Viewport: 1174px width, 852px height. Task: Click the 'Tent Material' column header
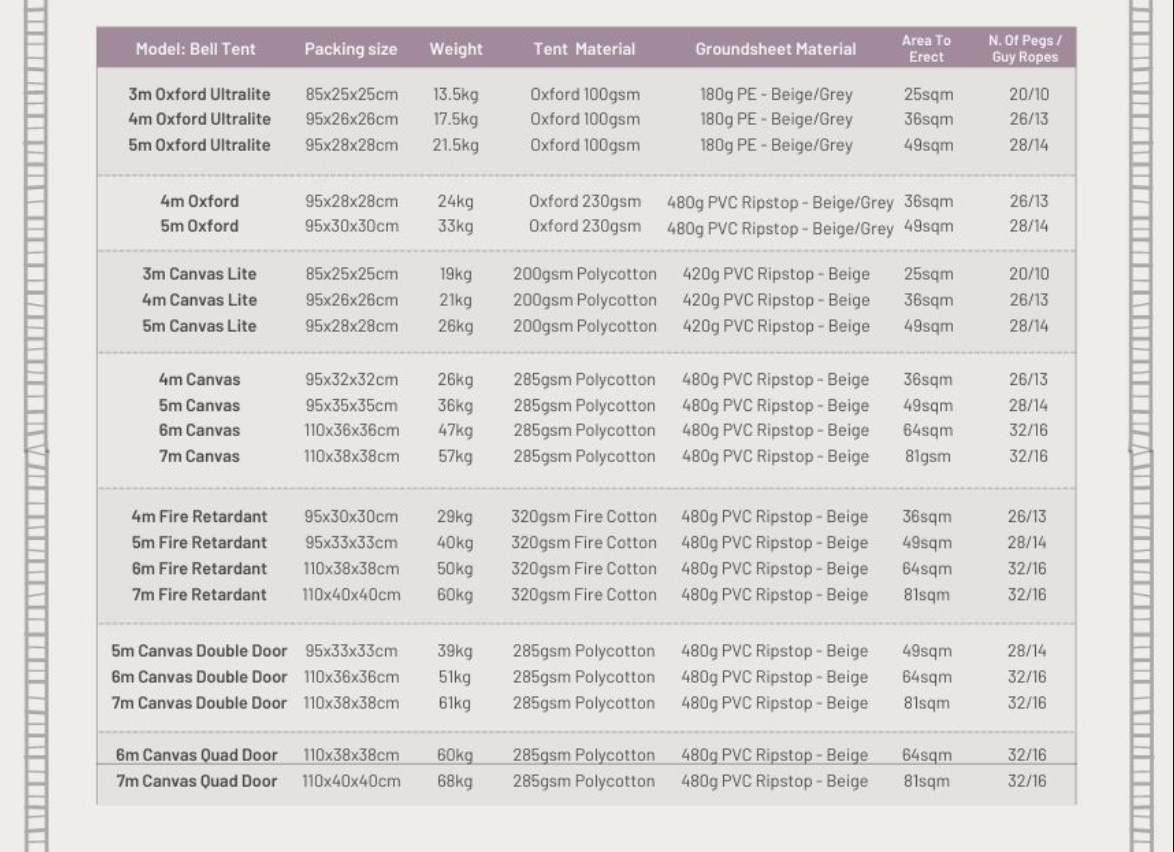[584, 49]
